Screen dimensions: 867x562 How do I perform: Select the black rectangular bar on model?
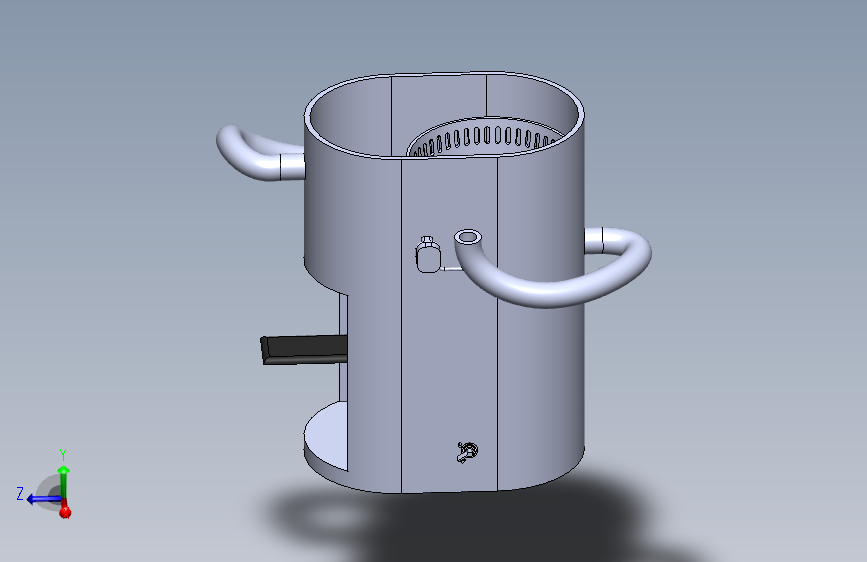click(x=304, y=350)
